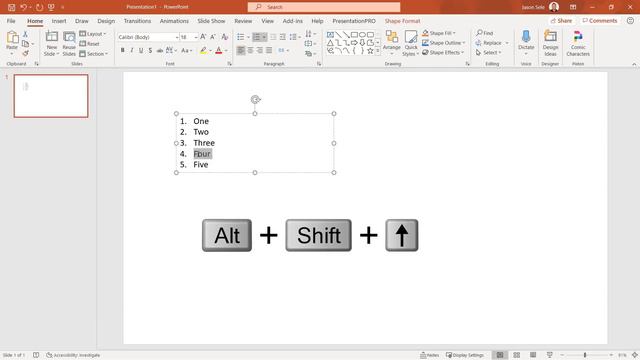Open Shape Fill dropdown
Screen dimensions: 640x360
[x=439, y=33]
